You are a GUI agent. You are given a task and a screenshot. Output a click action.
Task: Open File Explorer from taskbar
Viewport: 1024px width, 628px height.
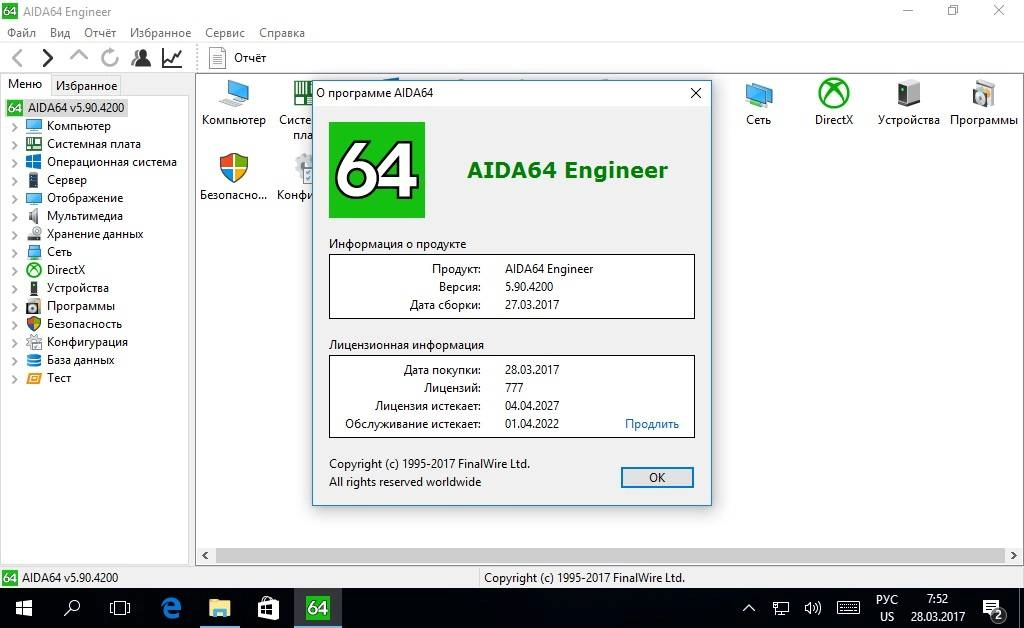(219, 608)
